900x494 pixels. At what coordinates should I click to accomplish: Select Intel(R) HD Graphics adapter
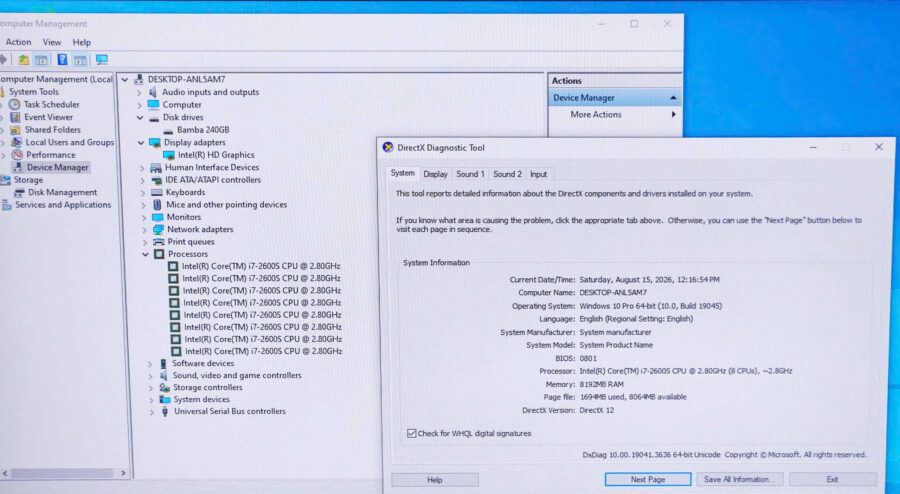pos(216,155)
